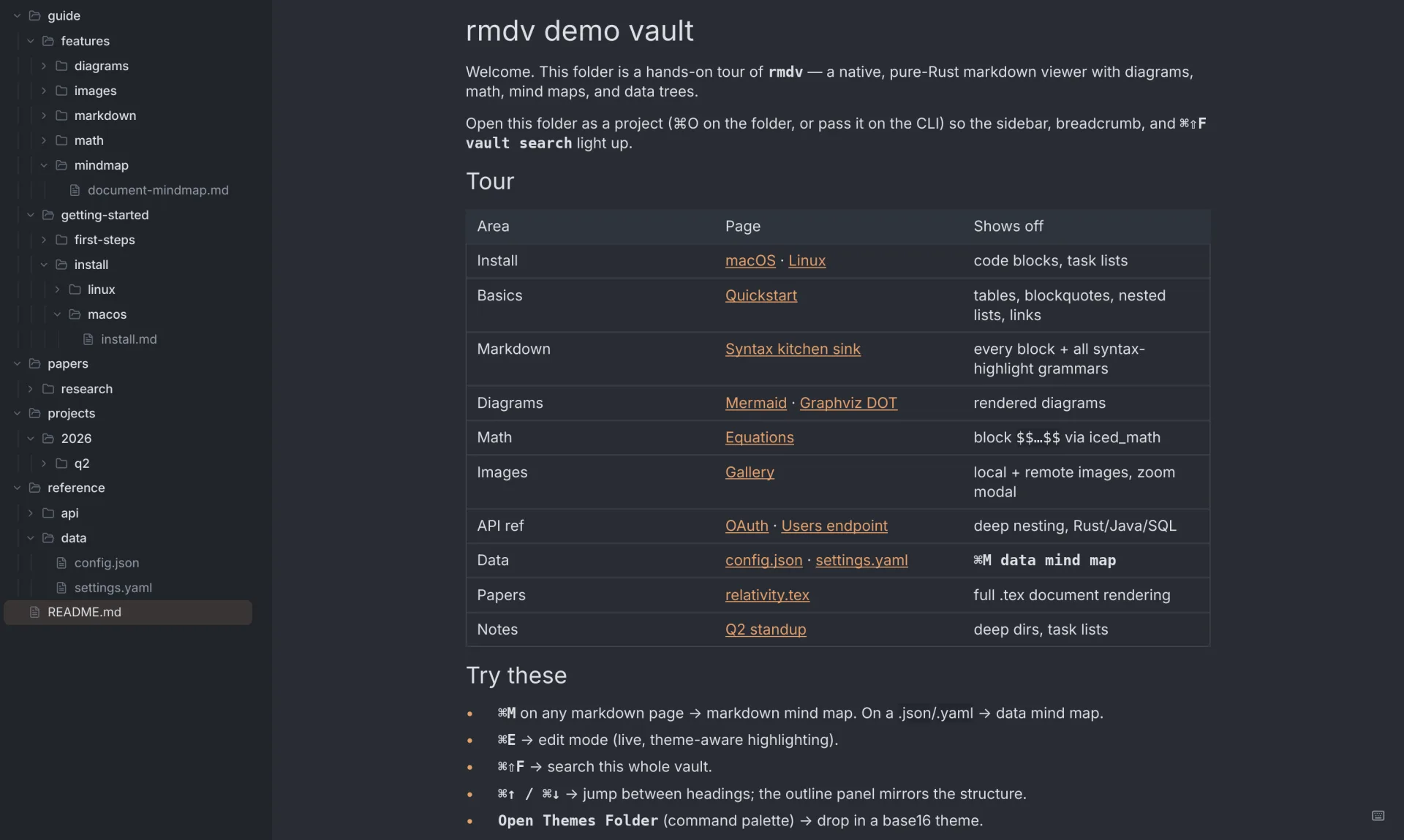1404x840 pixels.
Task: Click the folder icon beside markdown
Action: tap(61, 116)
